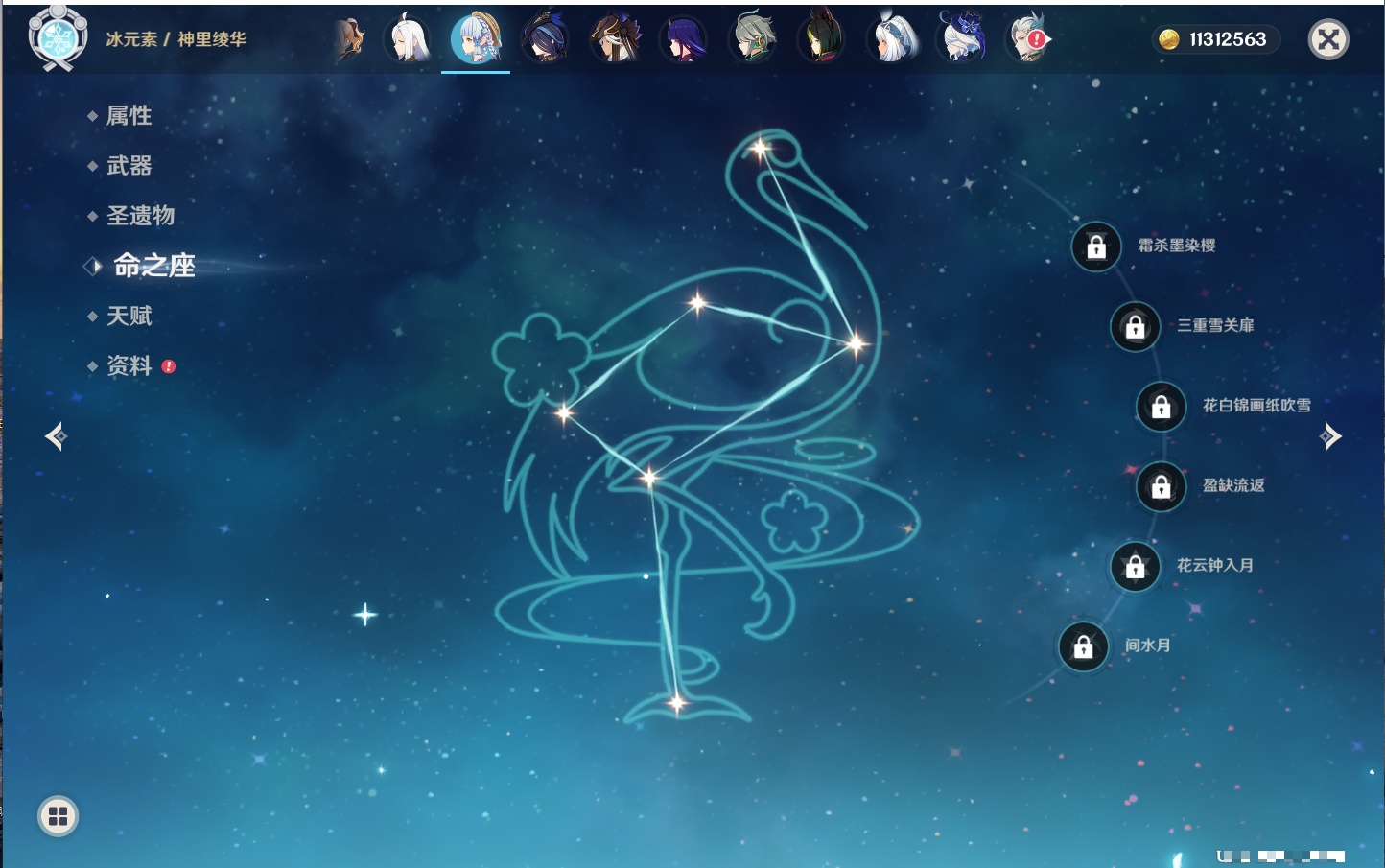The width and height of the screenshot is (1385, 868).
Task: Click the star at the crane's head
Action: [x=761, y=149]
